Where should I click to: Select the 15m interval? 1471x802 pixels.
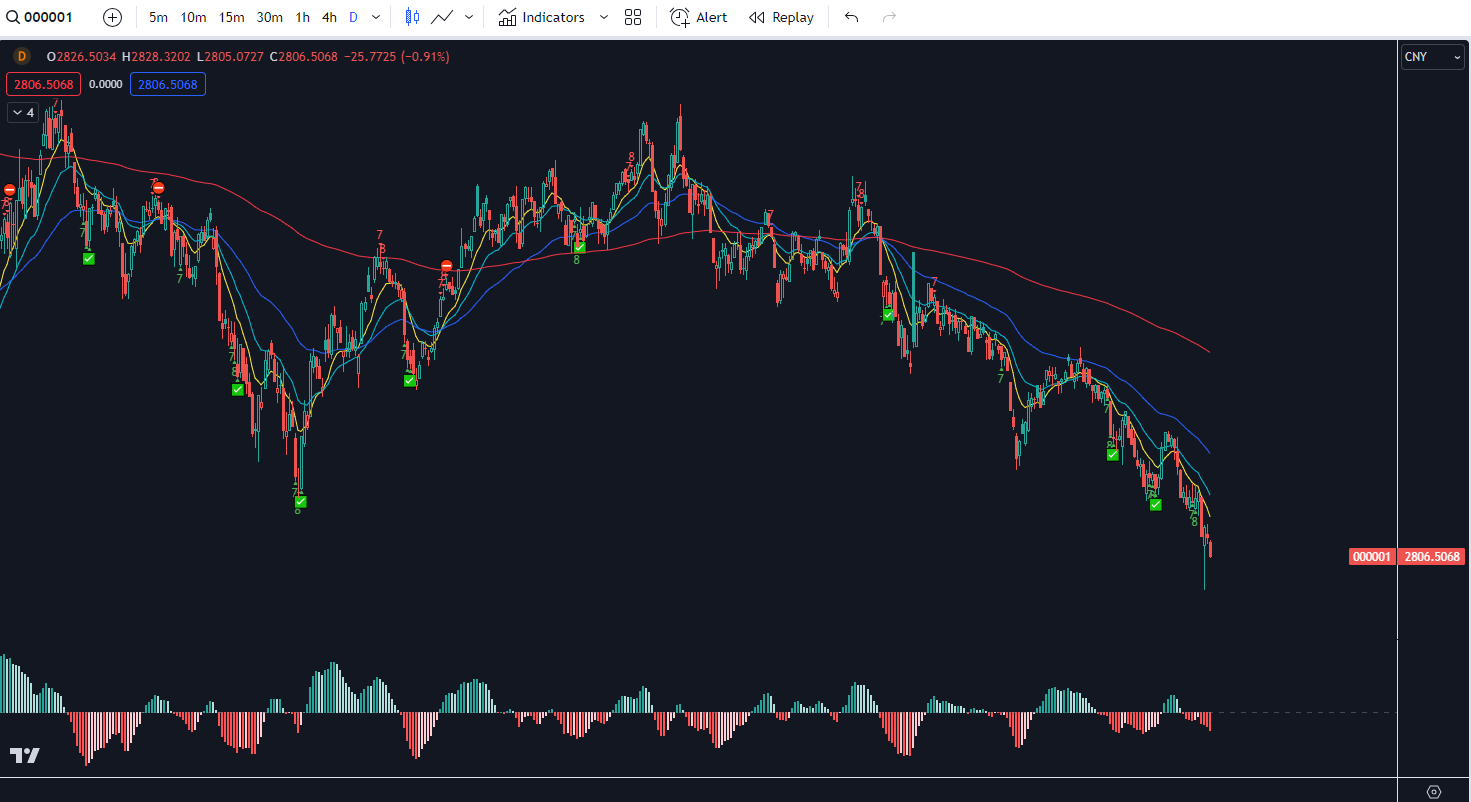231,17
